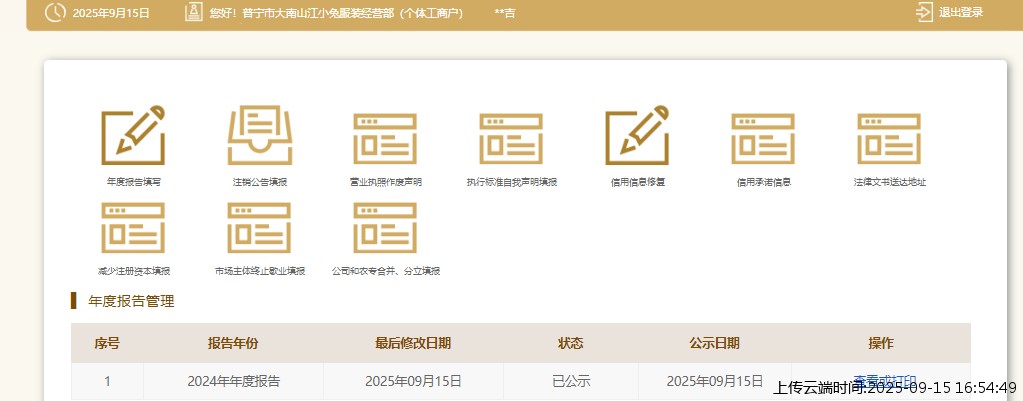Click the 年度报告管理 section heading
Image resolution: width=1023 pixels, height=401 pixels.
click(131, 302)
